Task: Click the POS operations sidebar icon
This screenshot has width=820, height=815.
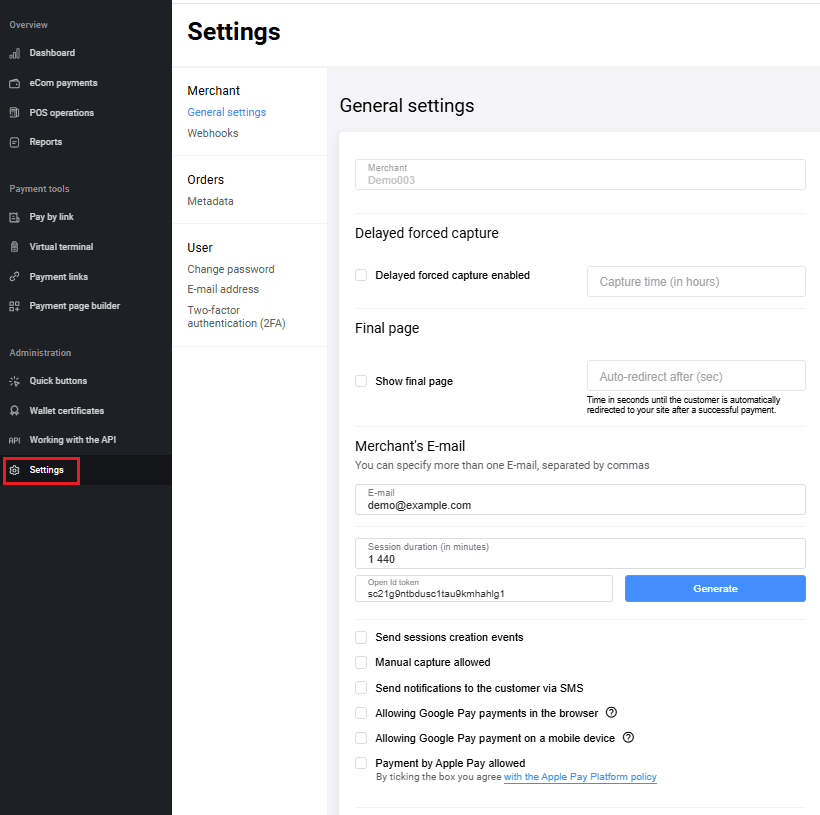Action: click(x=14, y=113)
